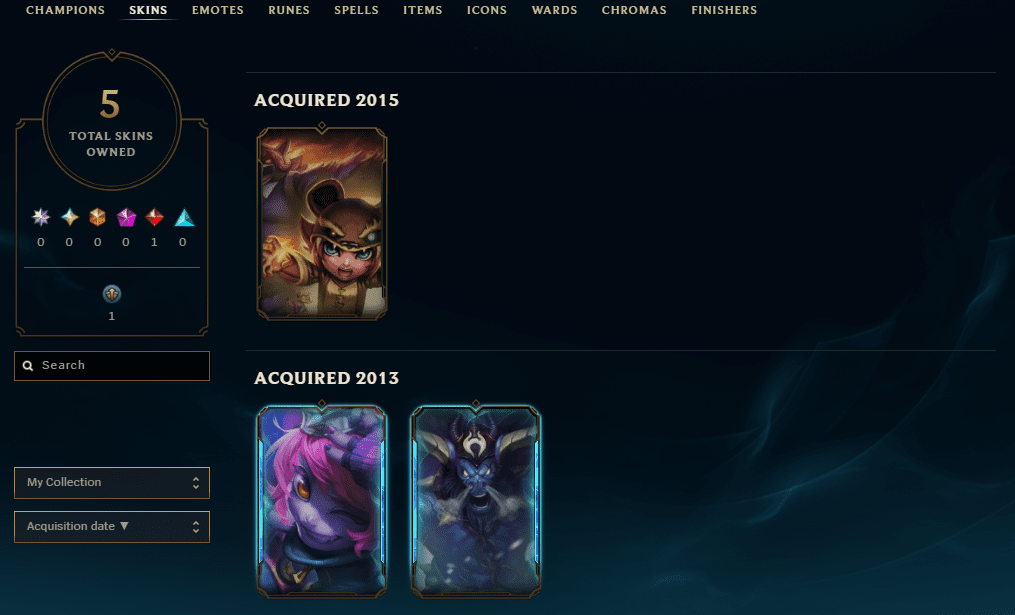Open the Finishers tab
The width and height of the screenshot is (1015, 615).
(x=724, y=10)
